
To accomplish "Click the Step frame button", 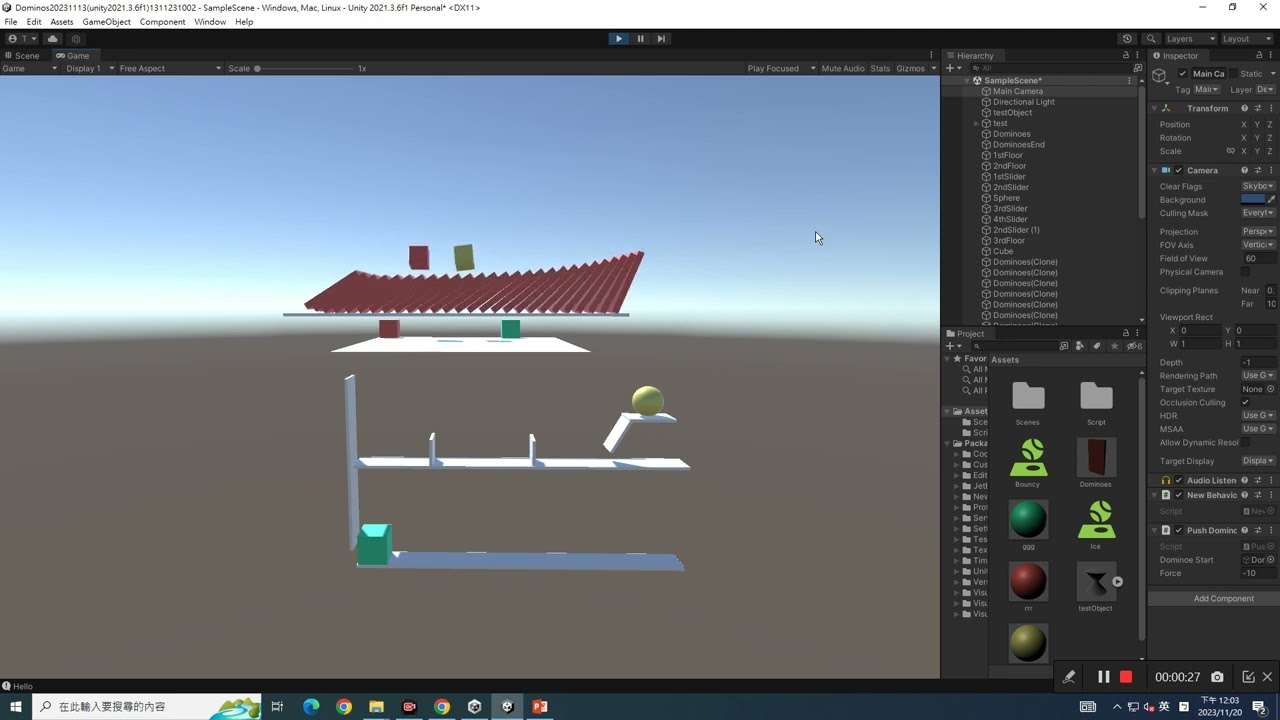I will [661, 39].
